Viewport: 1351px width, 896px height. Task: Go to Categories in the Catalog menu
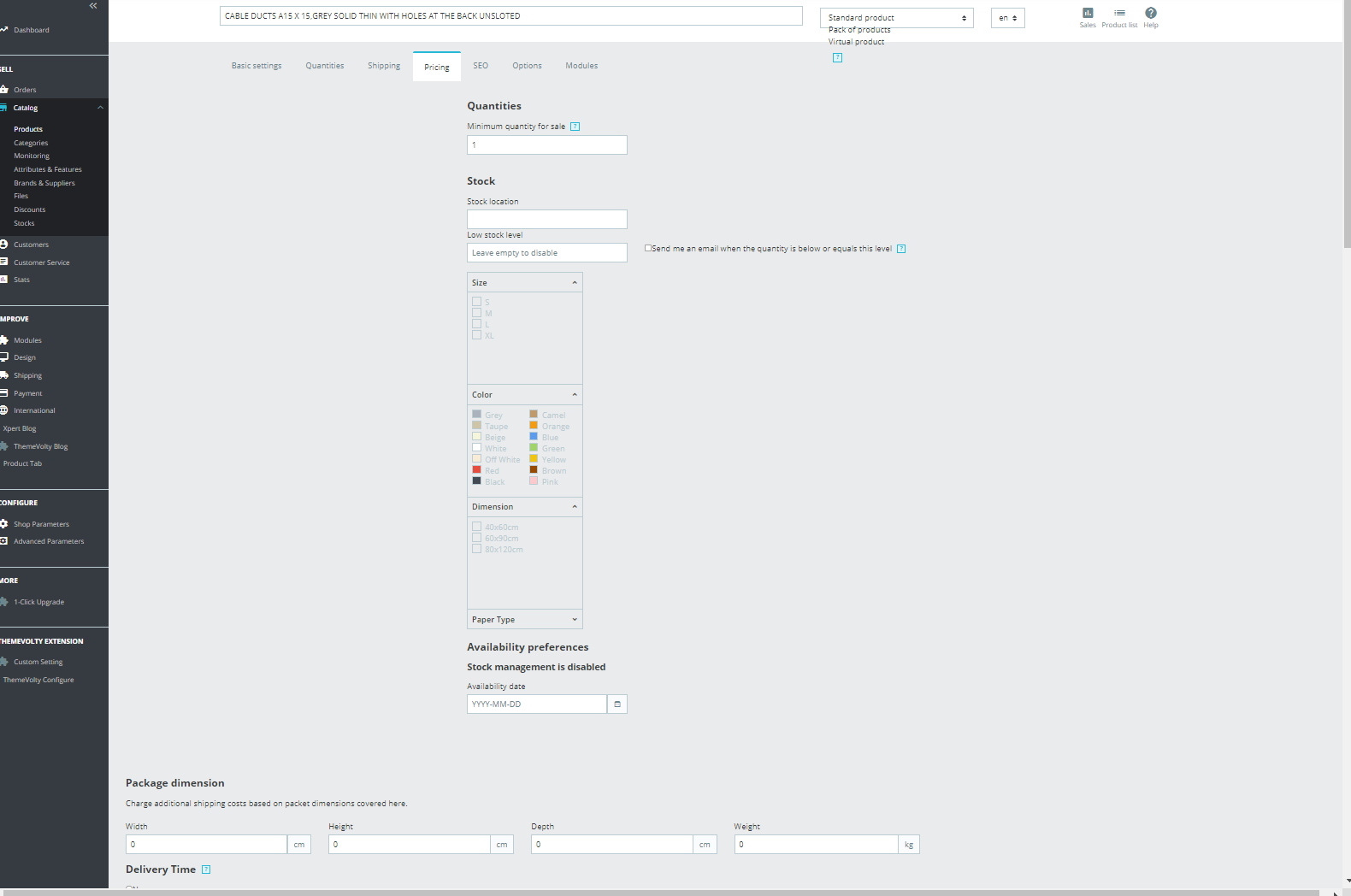pos(31,143)
